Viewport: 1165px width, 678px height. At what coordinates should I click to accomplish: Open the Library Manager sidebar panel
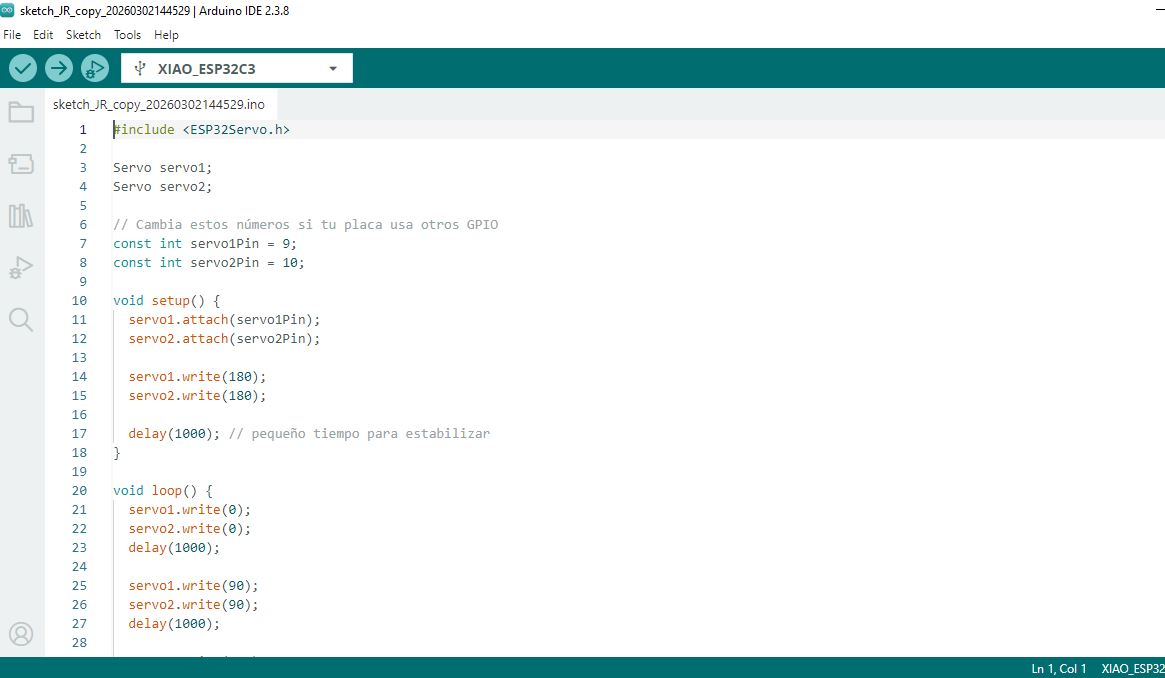coord(21,216)
